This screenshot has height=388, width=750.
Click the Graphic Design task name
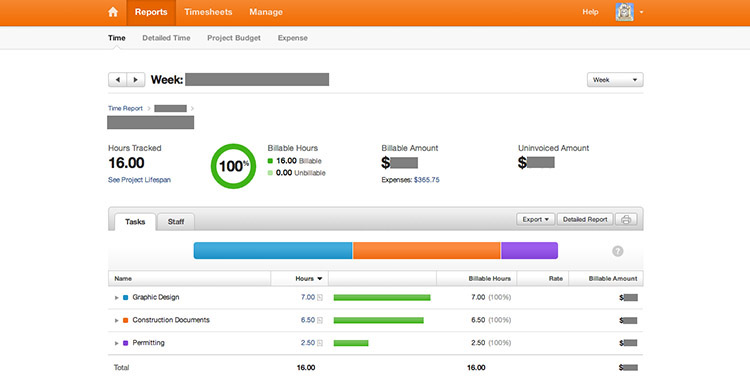(156, 297)
